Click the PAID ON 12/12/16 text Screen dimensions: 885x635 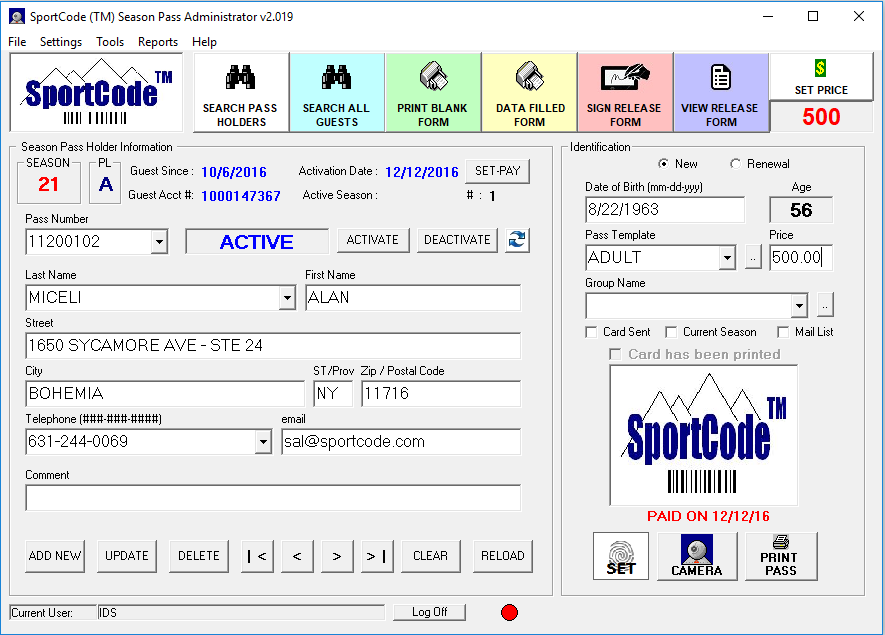tap(708, 516)
